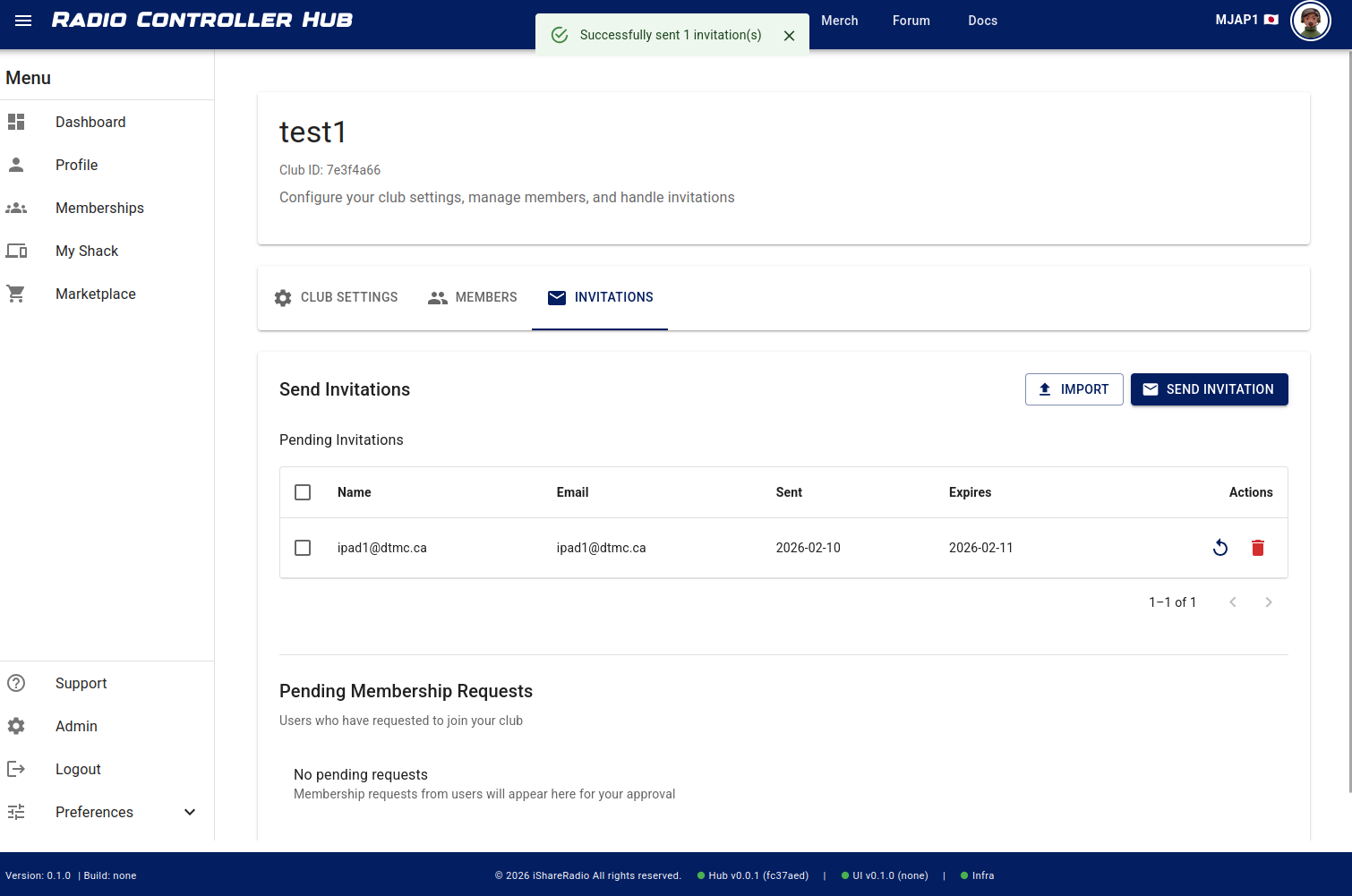Open the hamburger menu icon
1352x896 pixels.
[23, 21]
